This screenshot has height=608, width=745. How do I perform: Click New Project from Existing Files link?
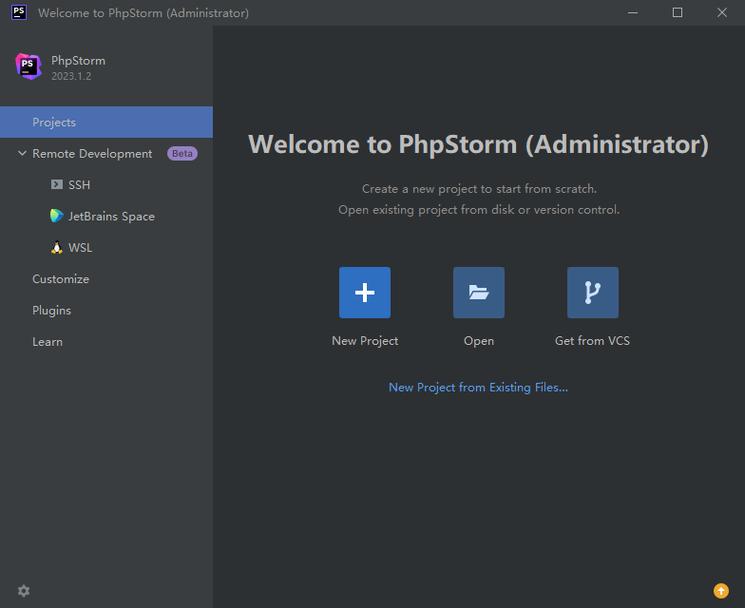tap(478, 387)
